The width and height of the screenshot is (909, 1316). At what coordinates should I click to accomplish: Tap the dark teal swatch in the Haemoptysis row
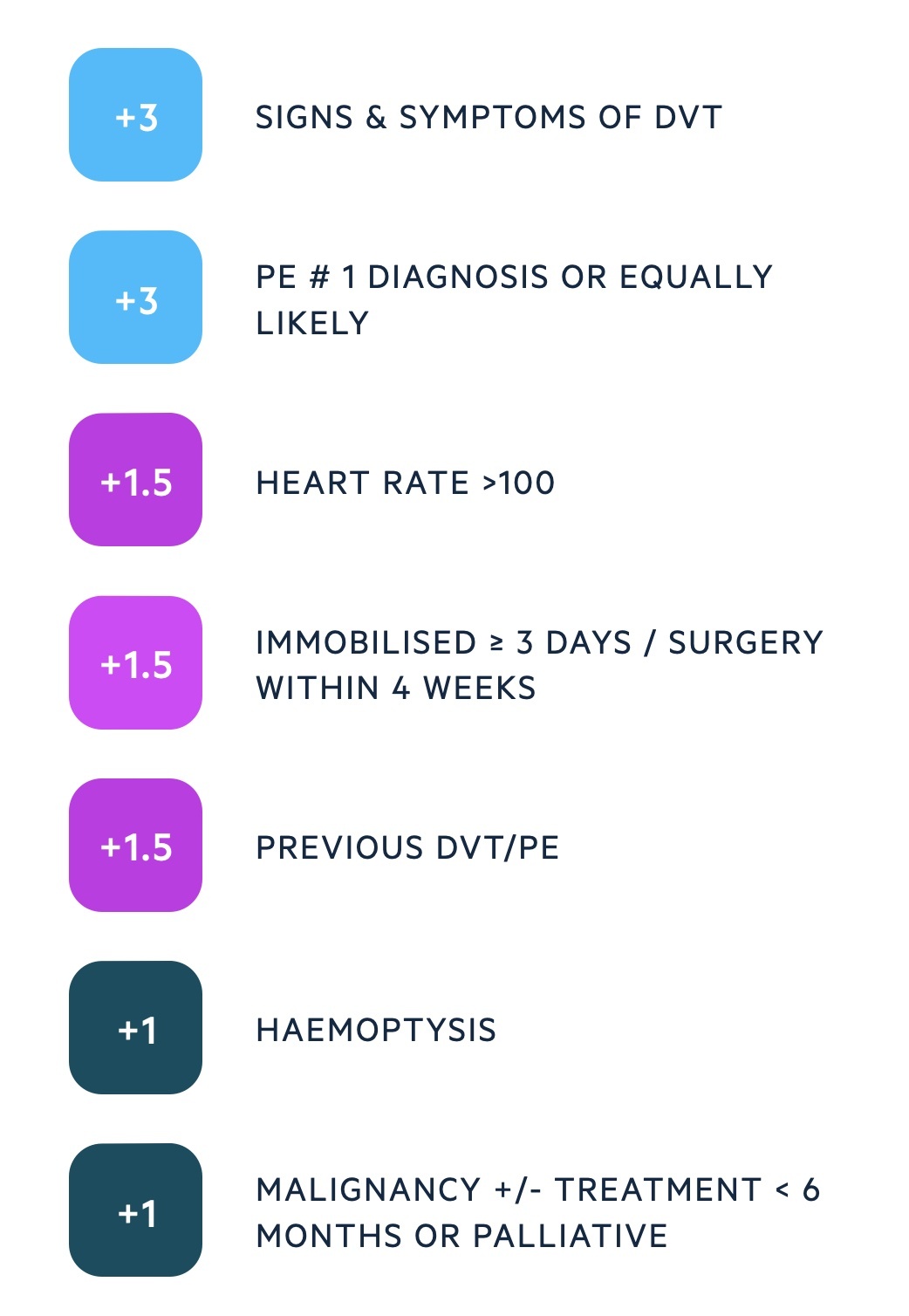click(135, 1028)
